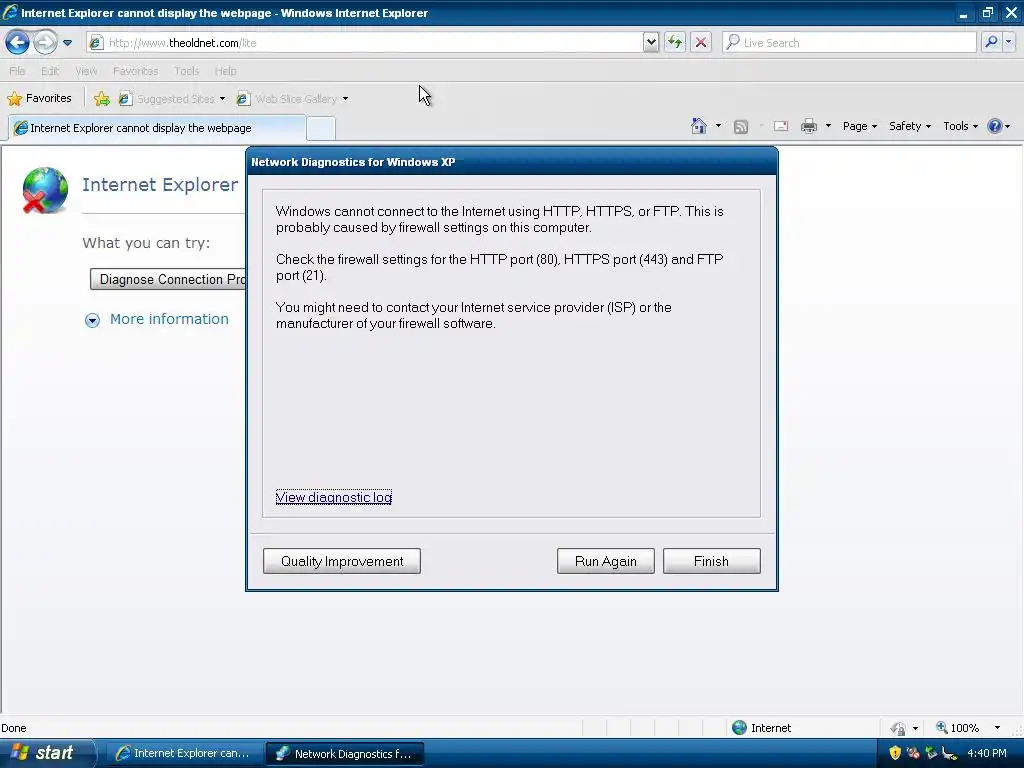Click the Security Center shield tray icon
Image resolution: width=1024 pixels, height=768 pixels.
point(895,753)
